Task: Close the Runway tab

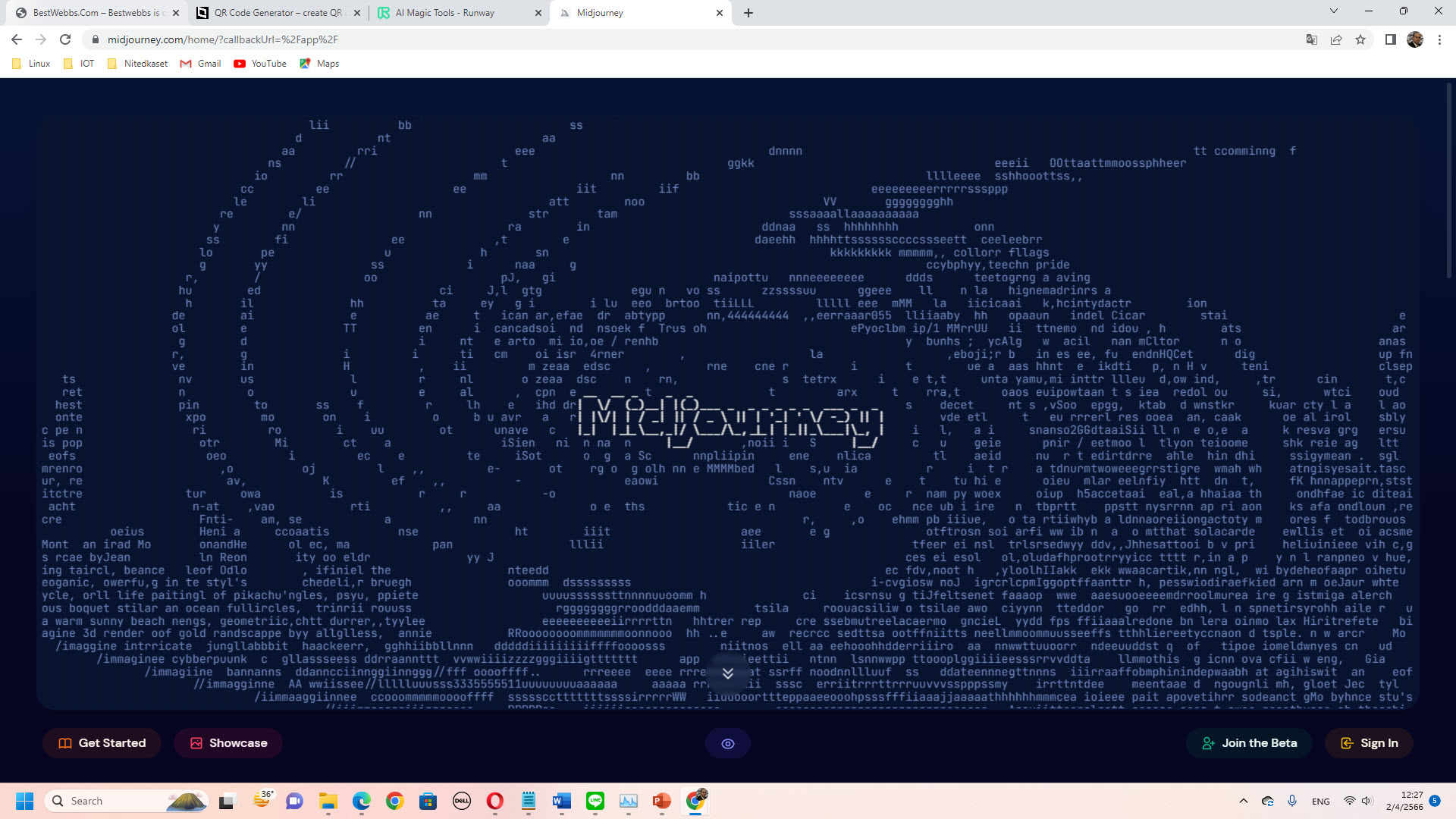Action: pos(538,13)
